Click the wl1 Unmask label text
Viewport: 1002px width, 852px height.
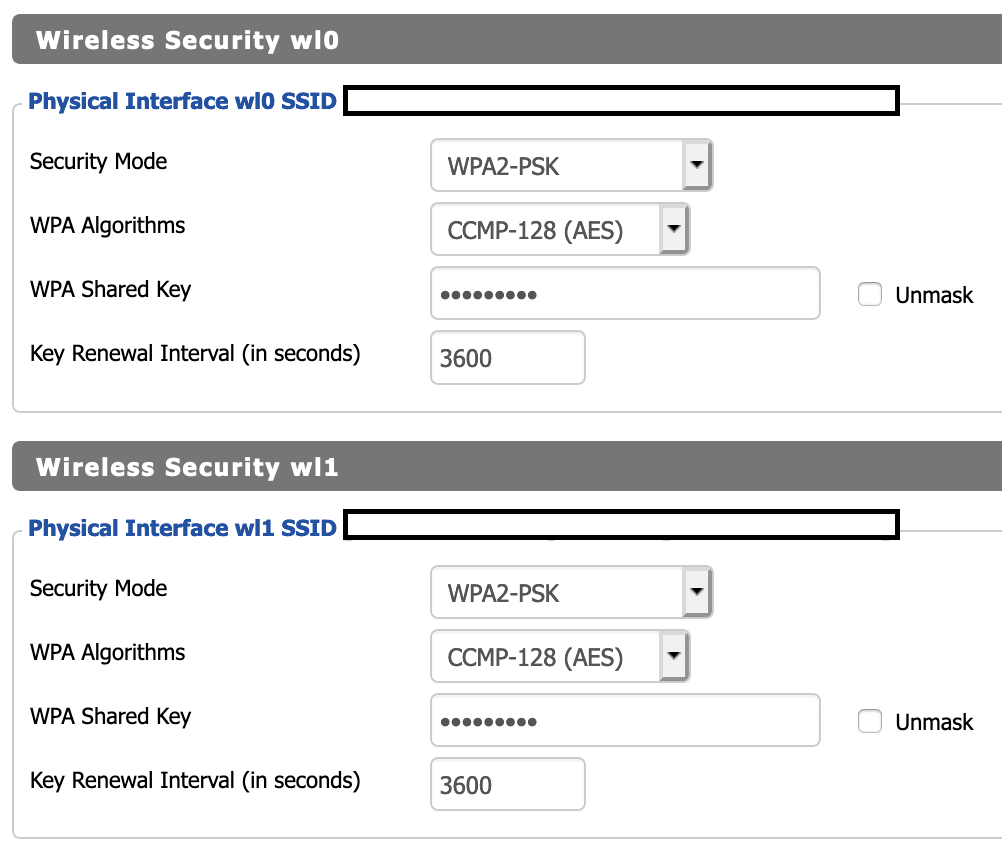(x=934, y=722)
